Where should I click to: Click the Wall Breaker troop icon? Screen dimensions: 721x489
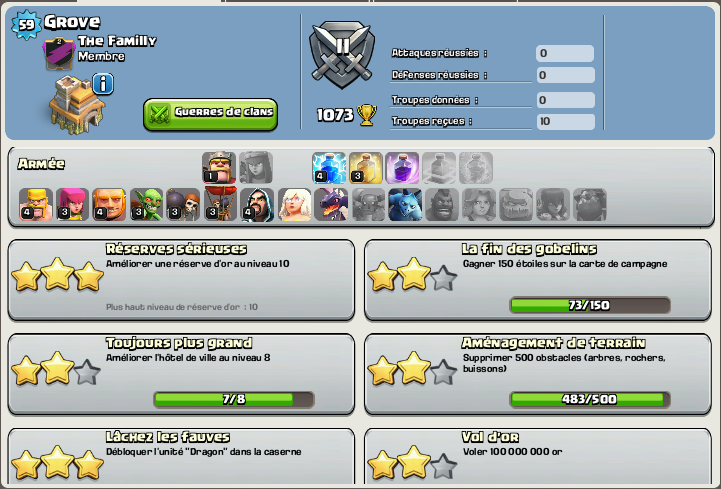click(x=183, y=204)
